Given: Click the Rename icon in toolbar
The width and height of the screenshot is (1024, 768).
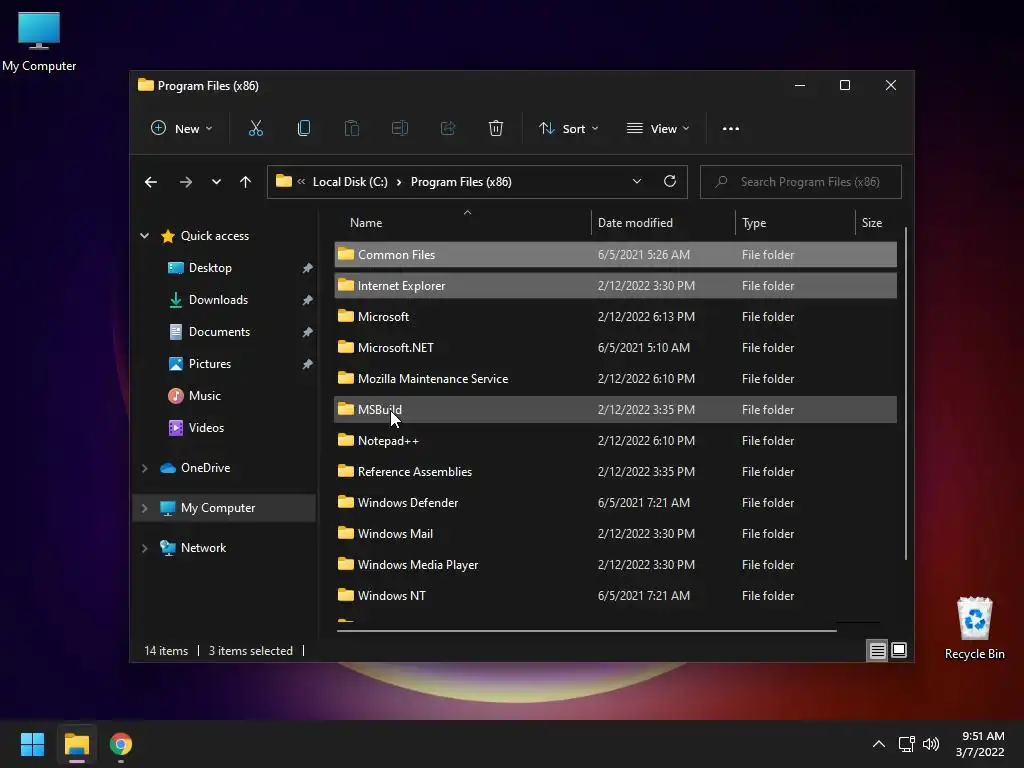Looking at the screenshot, I should 400,129.
